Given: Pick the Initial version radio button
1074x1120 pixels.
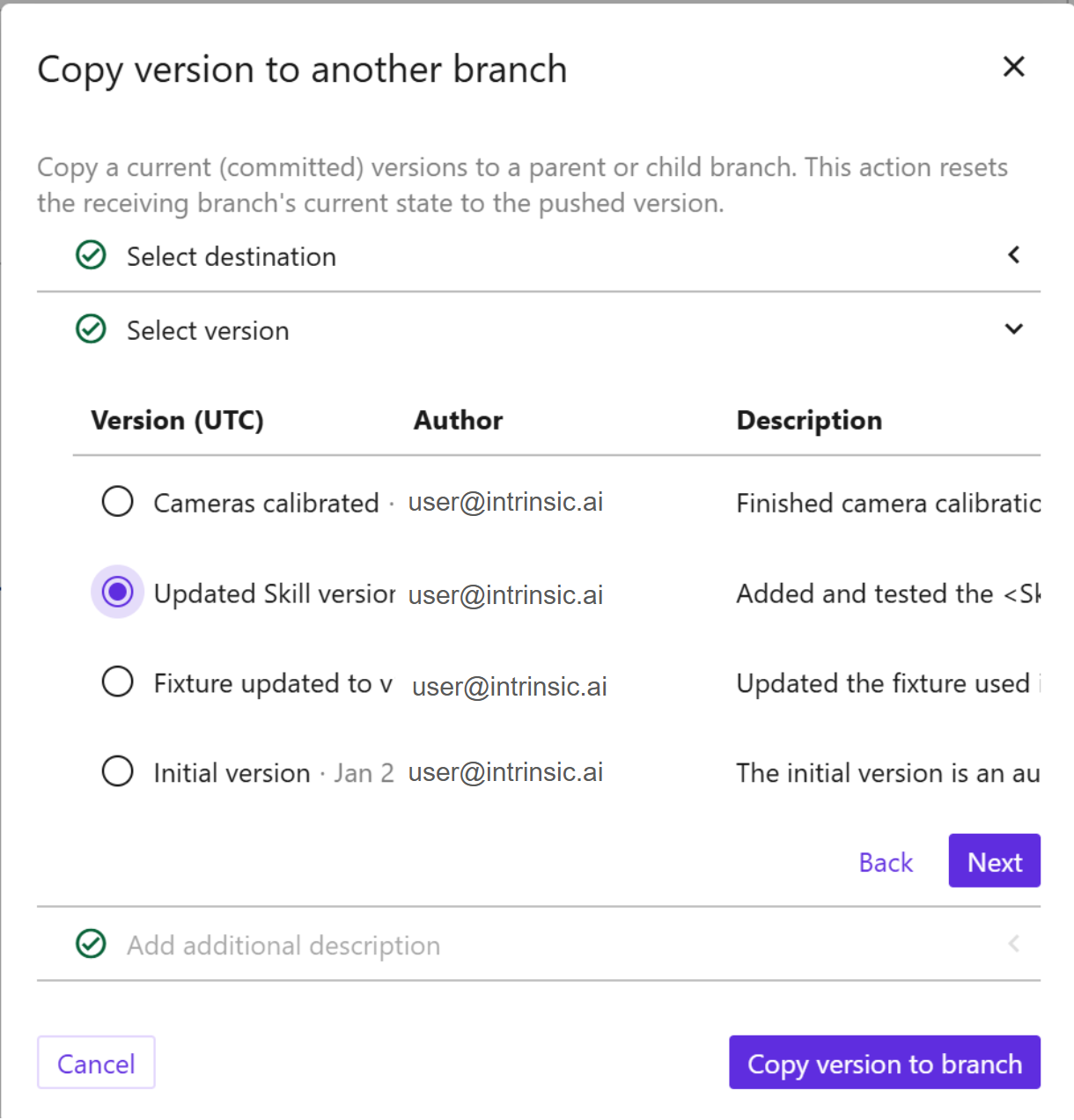Looking at the screenshot, I should tap(117, 771).
